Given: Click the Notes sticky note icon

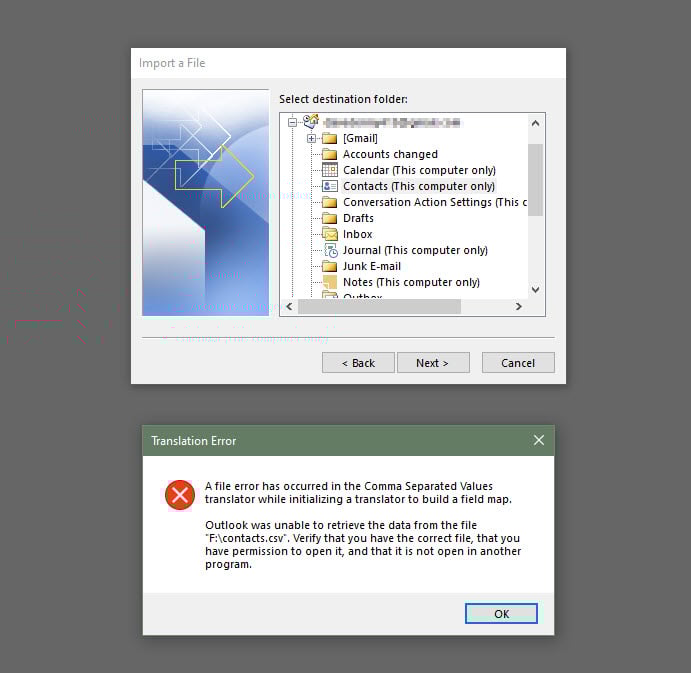Looking at the screenshot, I should (330, 282).
